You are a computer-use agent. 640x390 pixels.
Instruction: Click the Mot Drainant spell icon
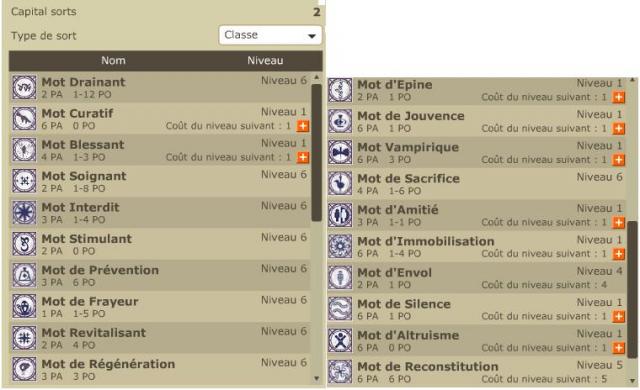(x=24, y=87)
